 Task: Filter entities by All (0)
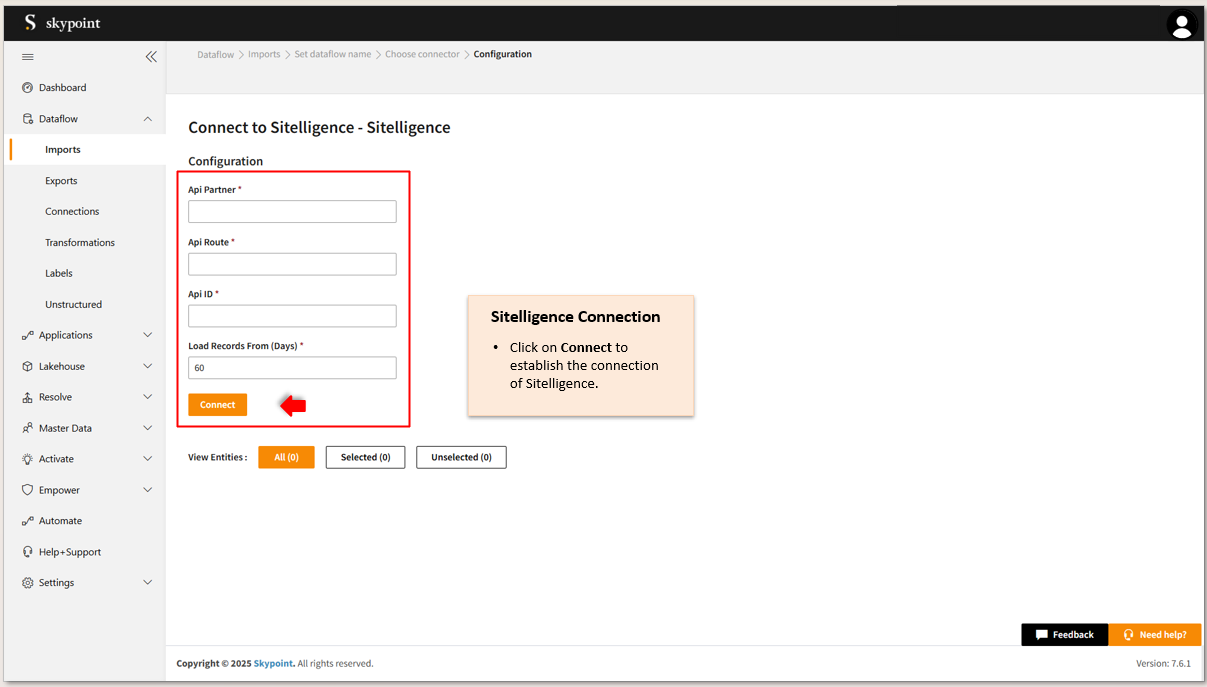286,457
